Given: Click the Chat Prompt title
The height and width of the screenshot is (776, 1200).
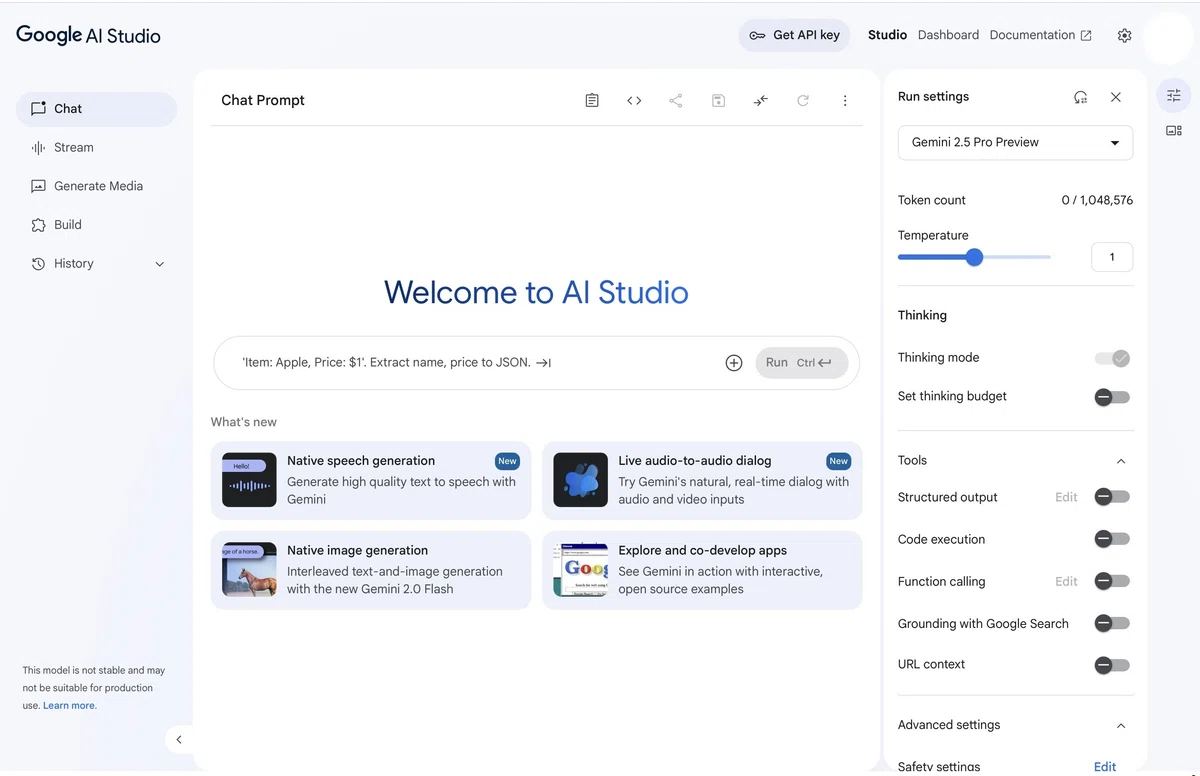Looking at the screenshot, I should 263,100.
